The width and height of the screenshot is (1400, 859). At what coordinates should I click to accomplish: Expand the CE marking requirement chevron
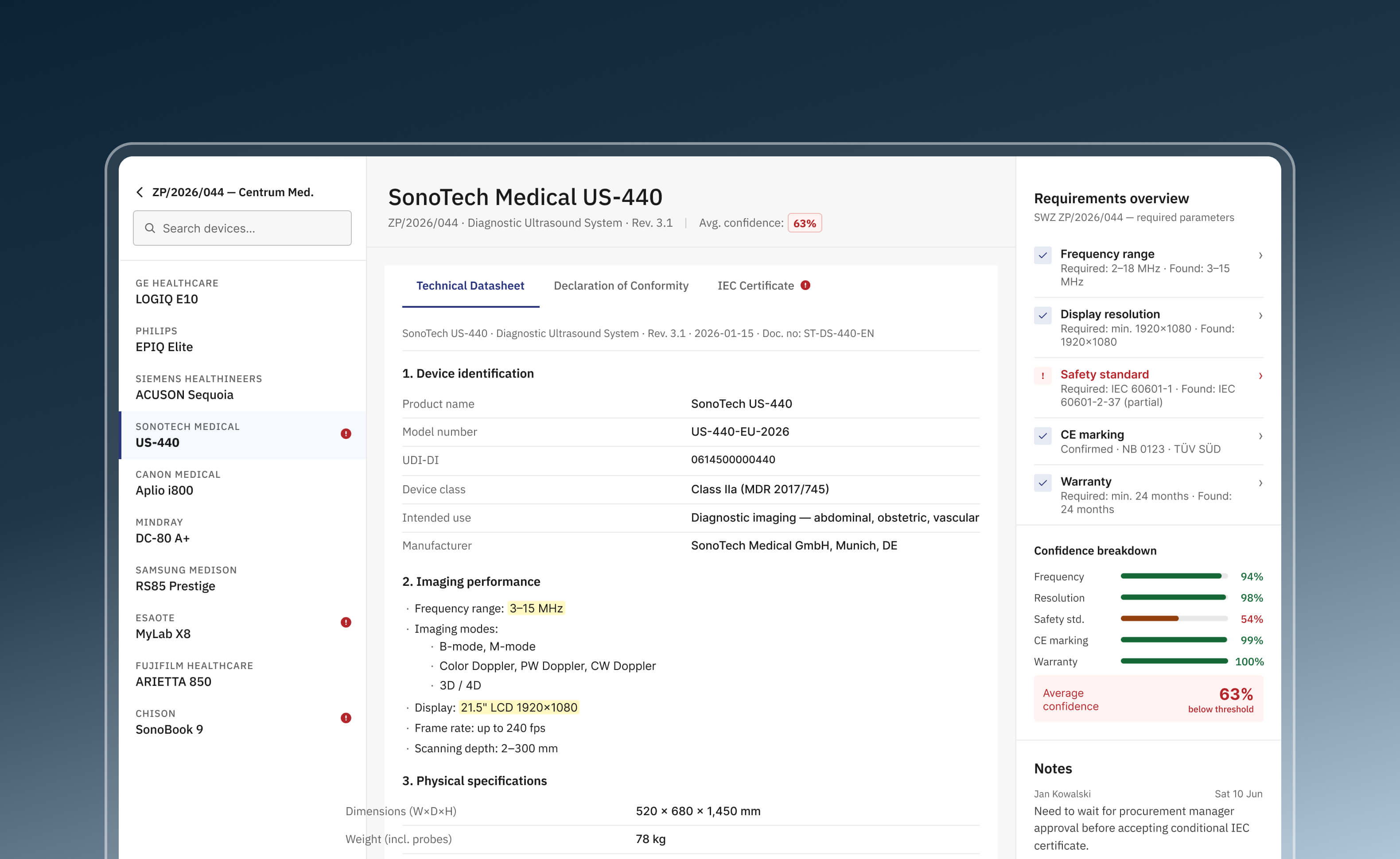(1260, 436)
